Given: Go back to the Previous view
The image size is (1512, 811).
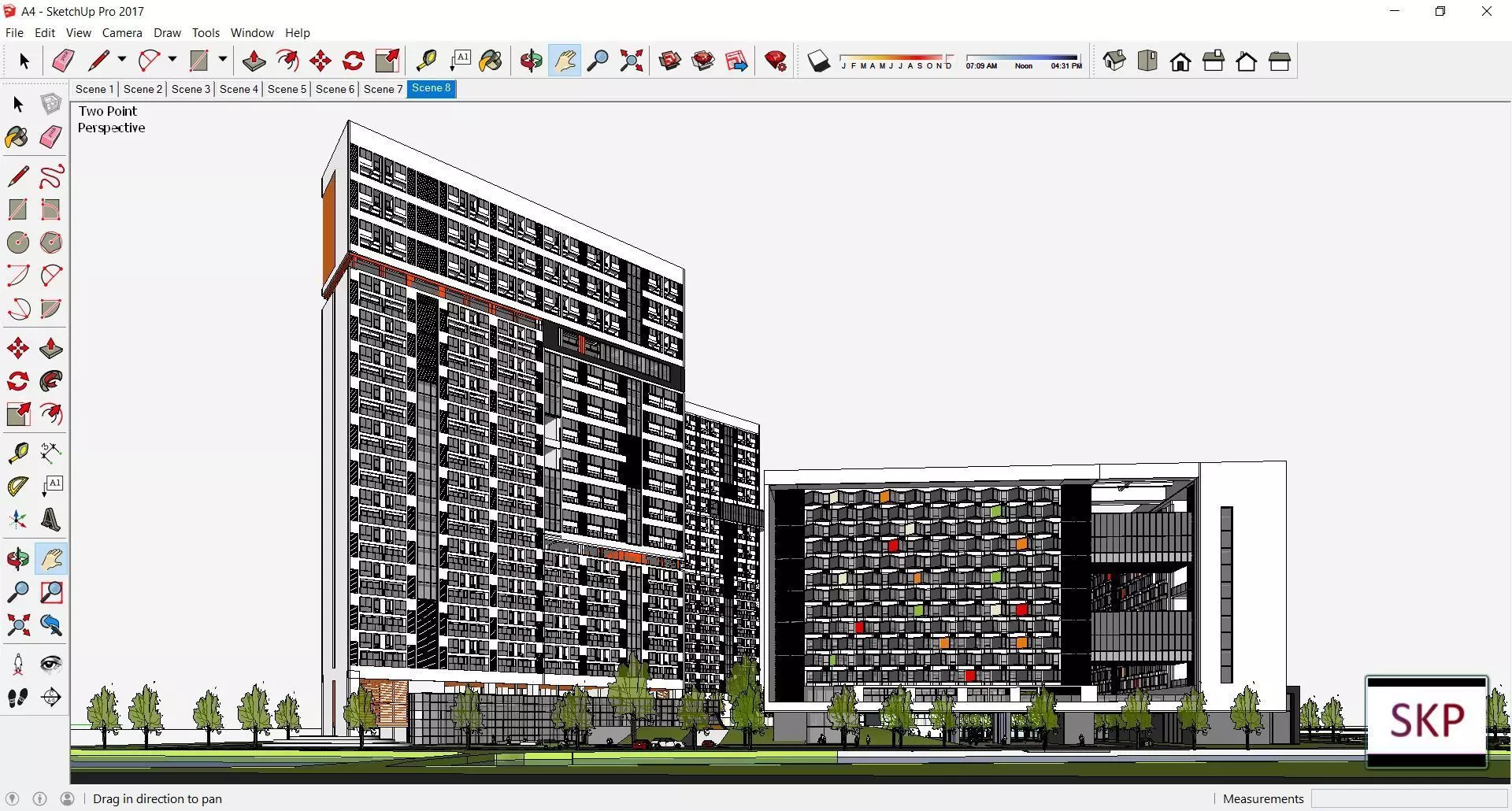Looking at the screenshot, I should [x=51, y=625].
